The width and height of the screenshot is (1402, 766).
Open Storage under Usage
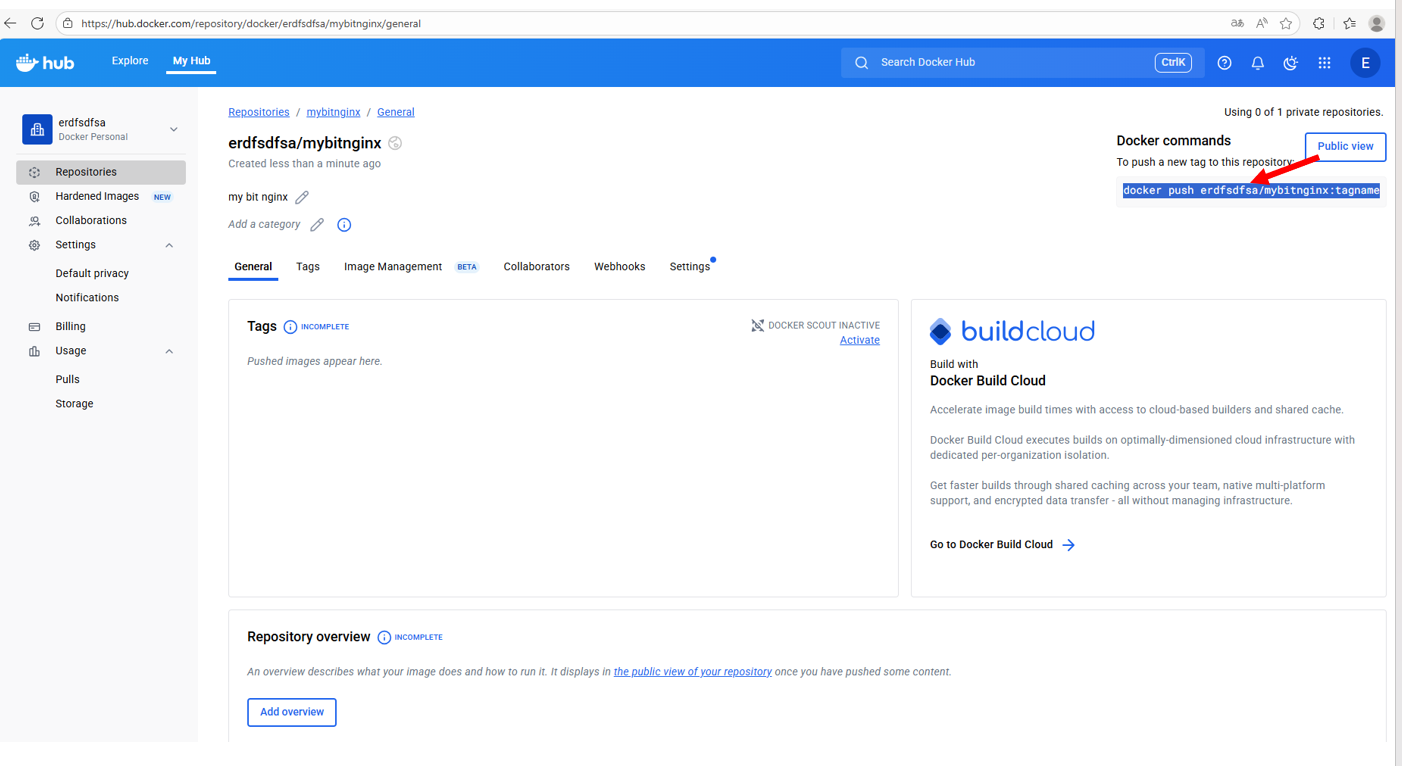75,404
